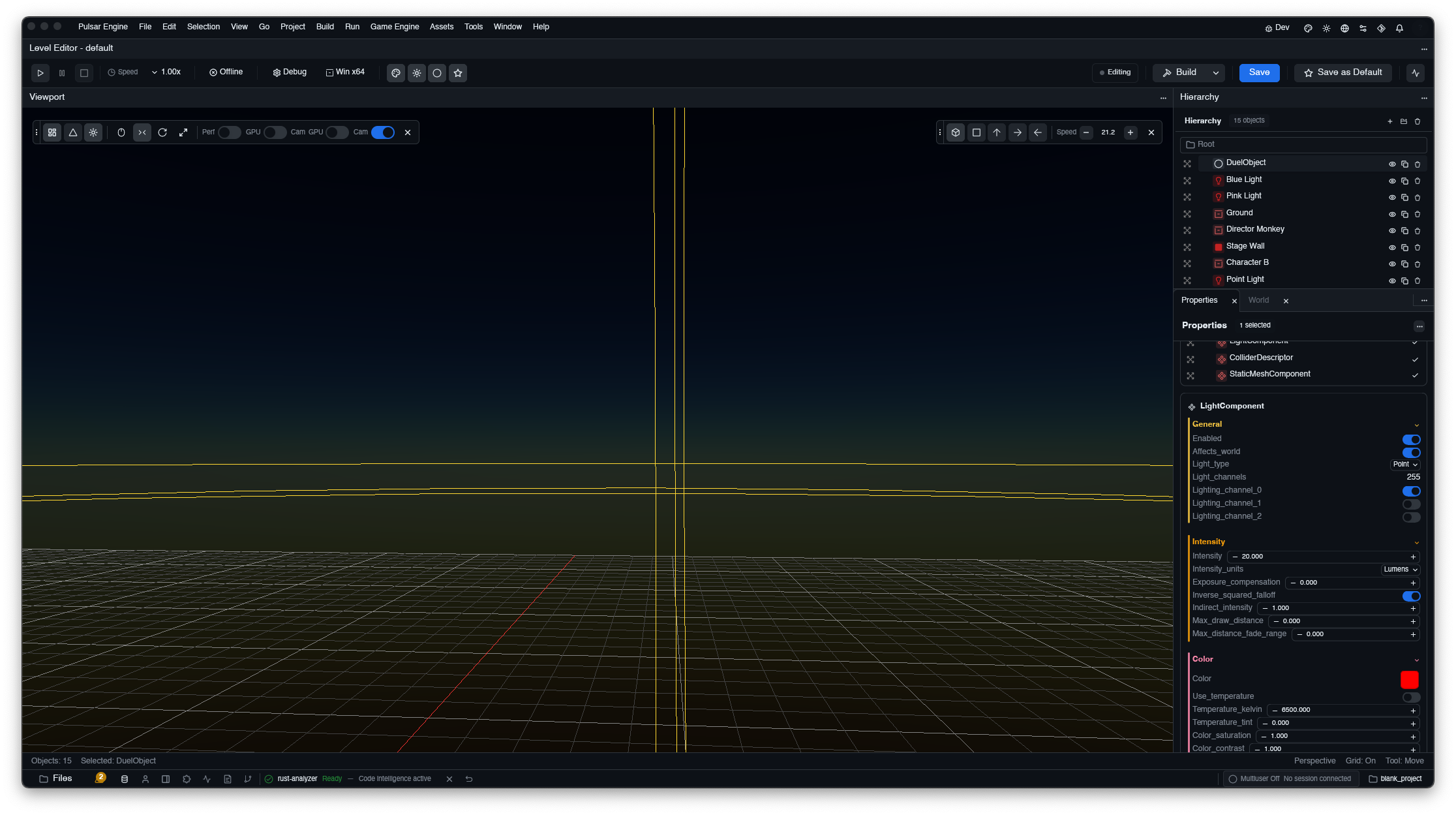Viewport: 1456px width, 815px height.
Task: Add a new object with Hierarchy plus icon
Action: pyautogui.click(x=1390, y=121)
